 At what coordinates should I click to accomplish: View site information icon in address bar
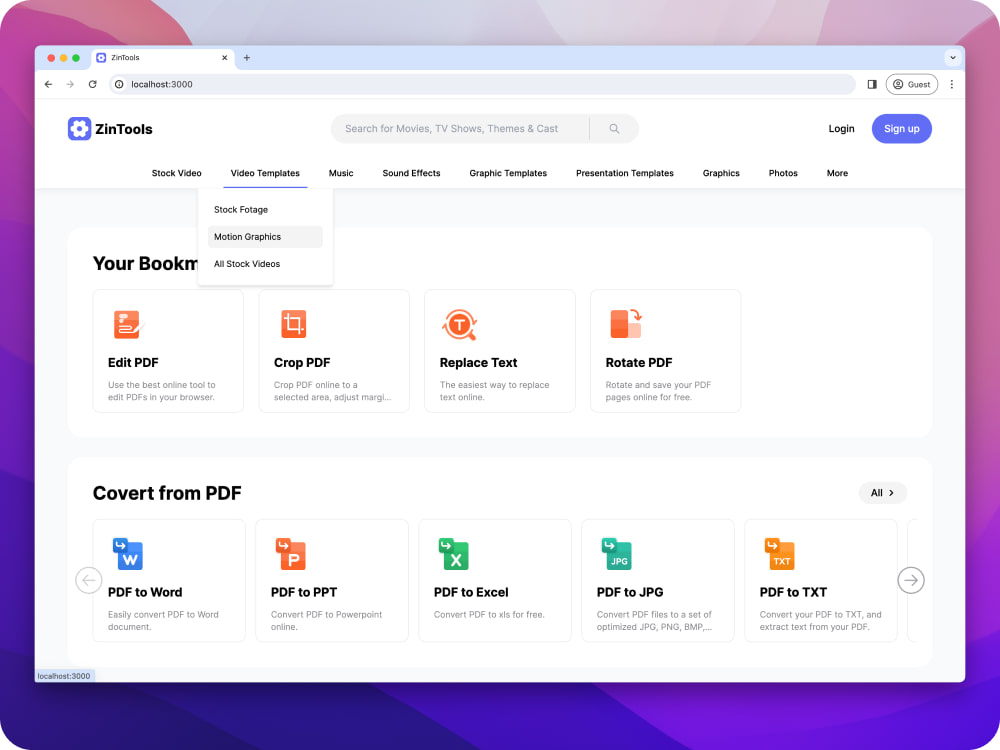point(119,84)
